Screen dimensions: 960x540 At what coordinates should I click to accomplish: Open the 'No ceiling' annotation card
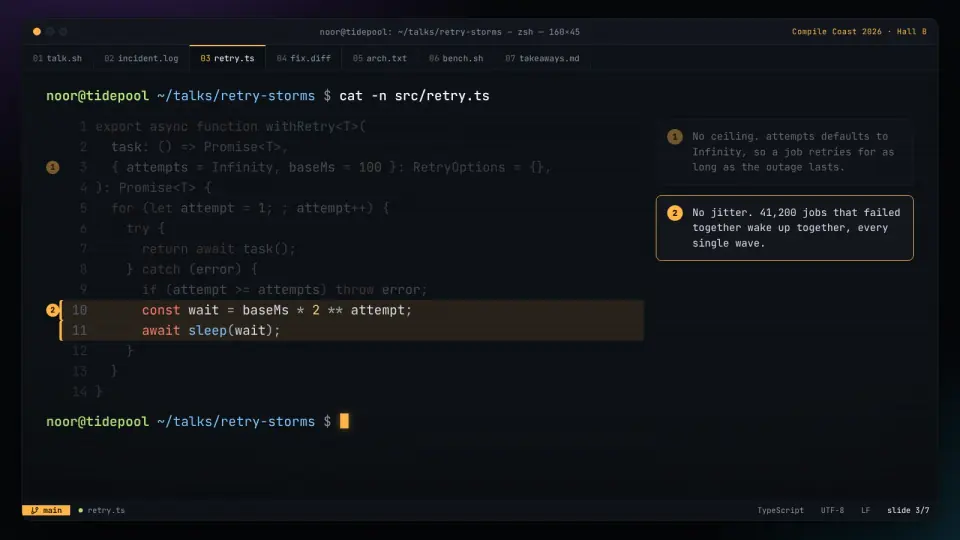point(784,152)
